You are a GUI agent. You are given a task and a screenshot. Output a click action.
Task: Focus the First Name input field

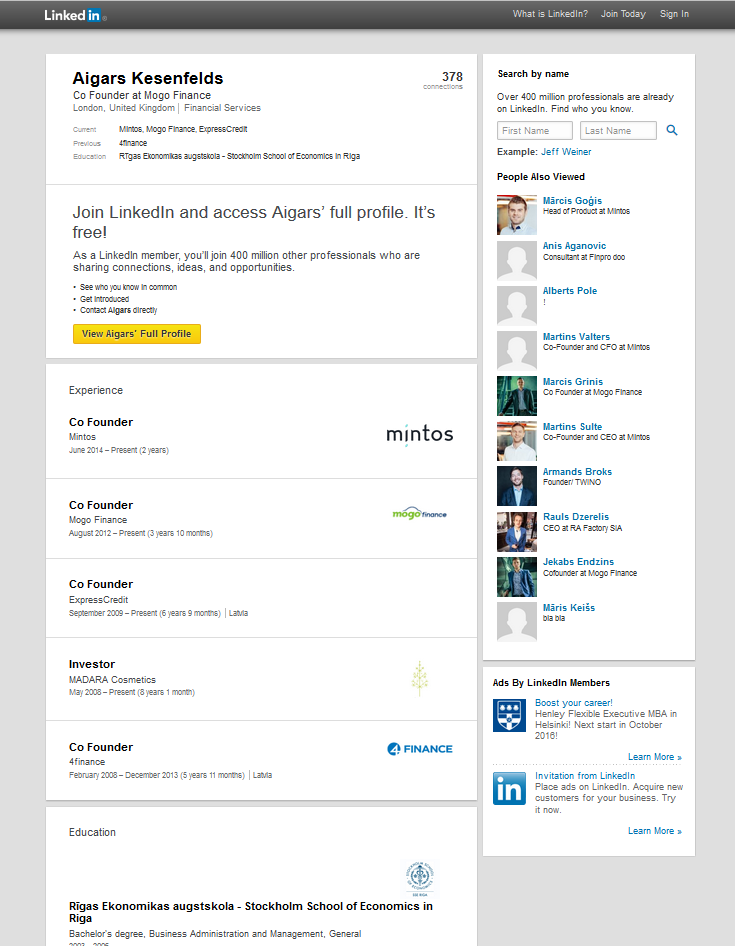click(x=535, y=130)
